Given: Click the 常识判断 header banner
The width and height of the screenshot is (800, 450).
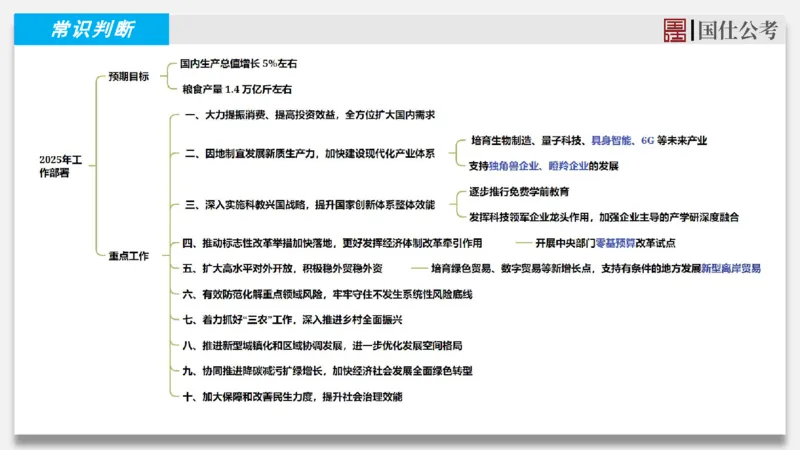Looking at the screenshot, I should (x=91, y=29).
